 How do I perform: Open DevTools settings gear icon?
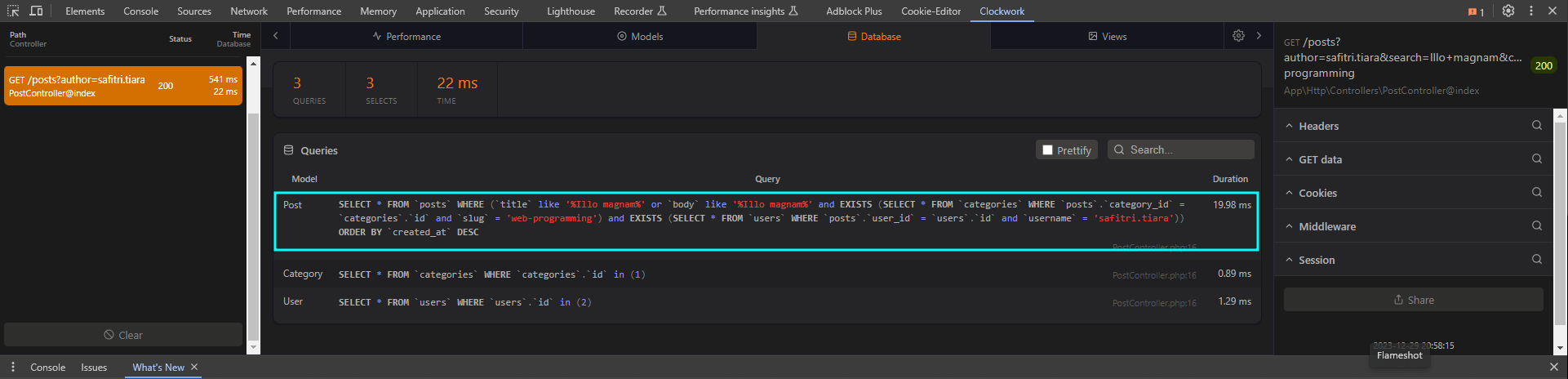[x=1508, y=11]
